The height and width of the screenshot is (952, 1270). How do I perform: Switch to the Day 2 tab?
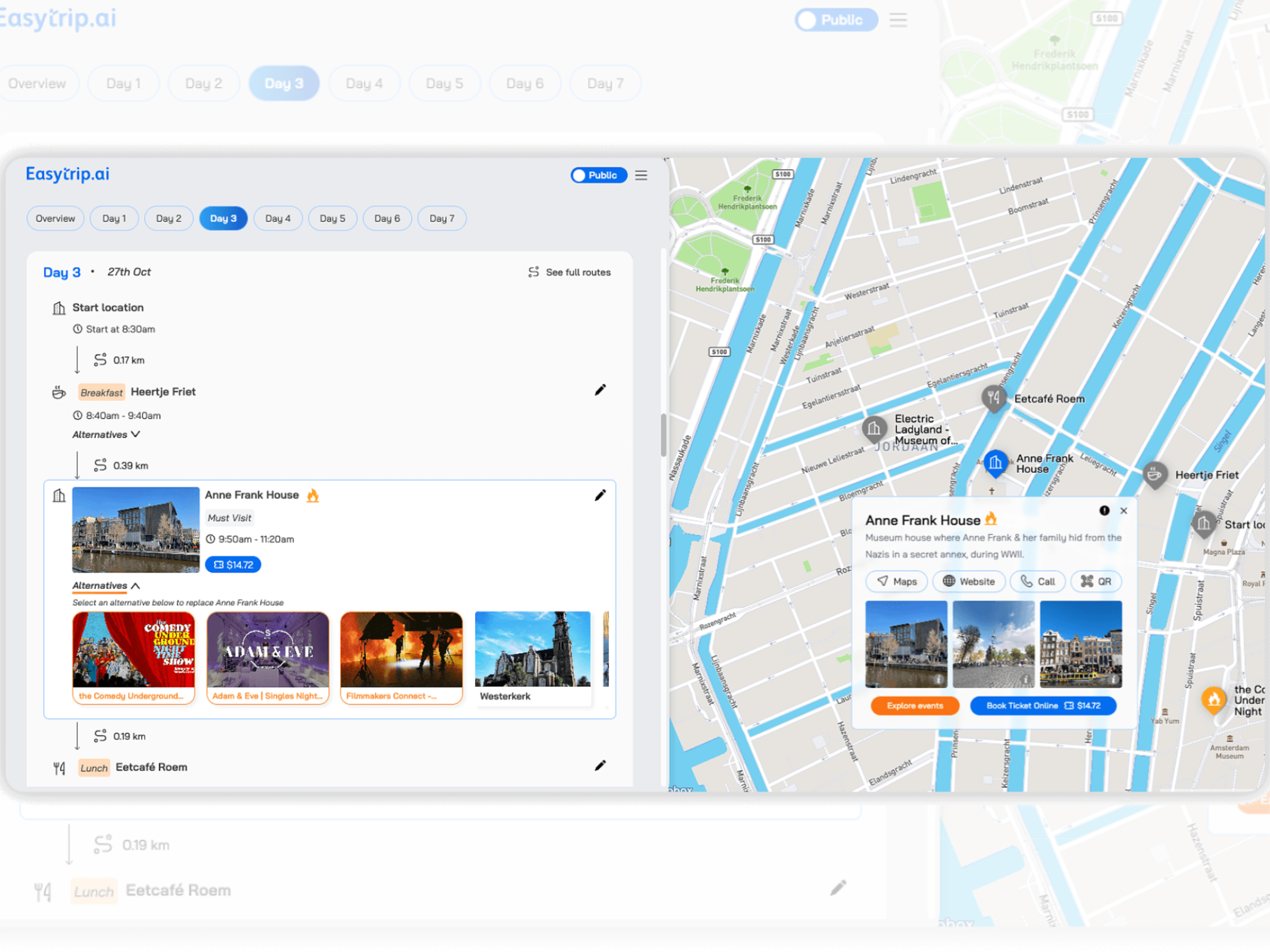tap(168, 219)
